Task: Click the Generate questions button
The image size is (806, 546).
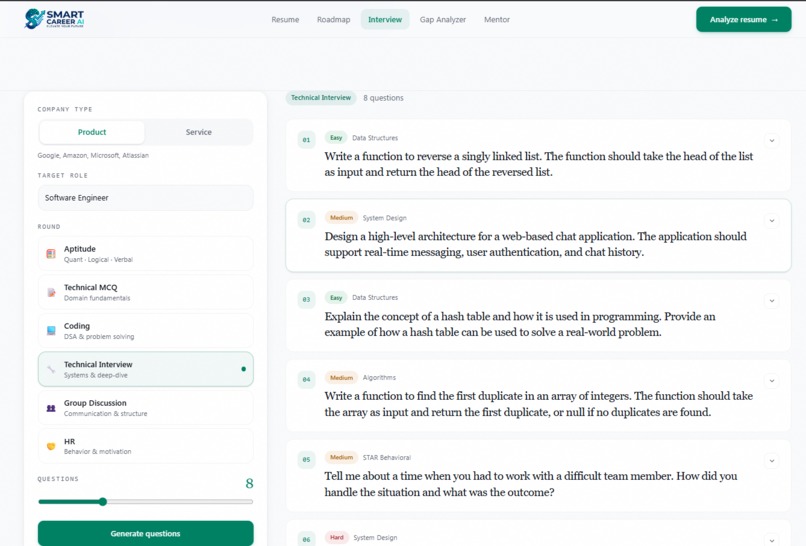Action: point(145,533)
